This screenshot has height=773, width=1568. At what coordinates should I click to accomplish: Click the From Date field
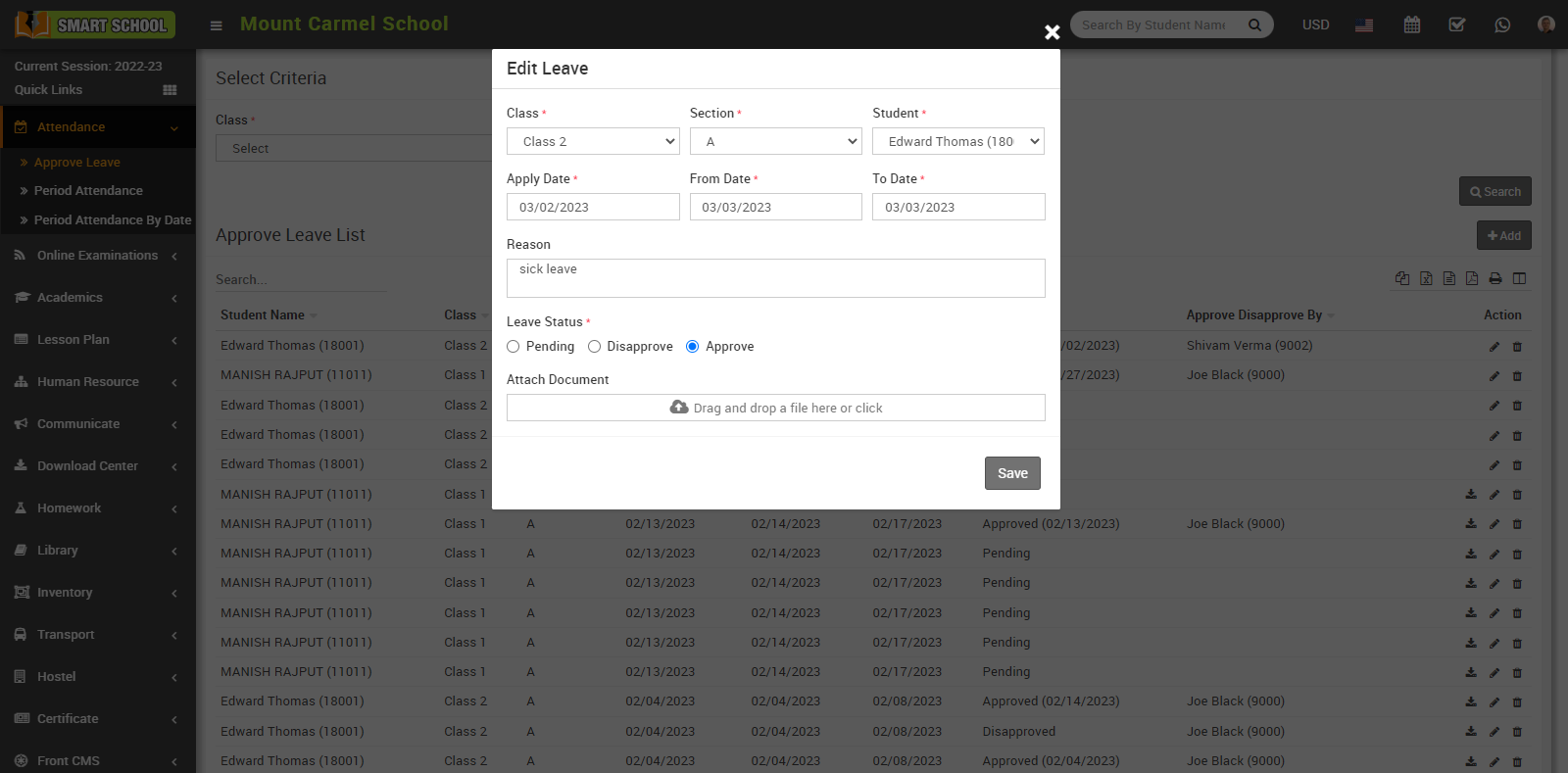(775, 207)
